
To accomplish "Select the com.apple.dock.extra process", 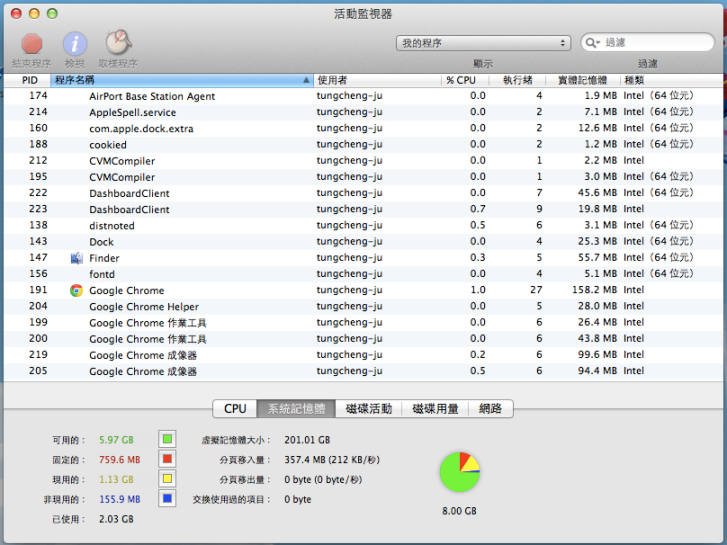I will tap(363, 128).
